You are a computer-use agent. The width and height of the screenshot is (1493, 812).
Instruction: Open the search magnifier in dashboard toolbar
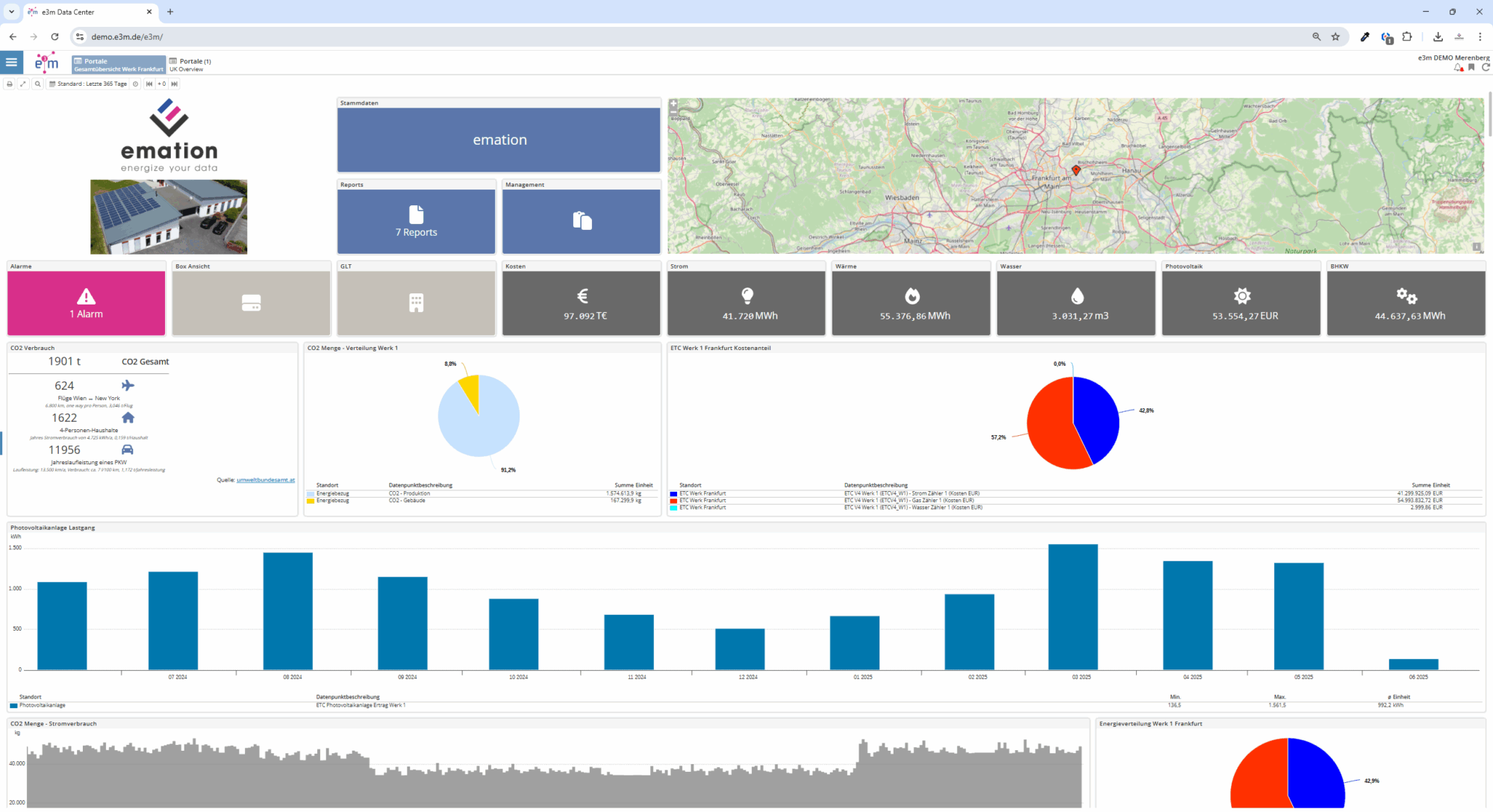point(37,84)
